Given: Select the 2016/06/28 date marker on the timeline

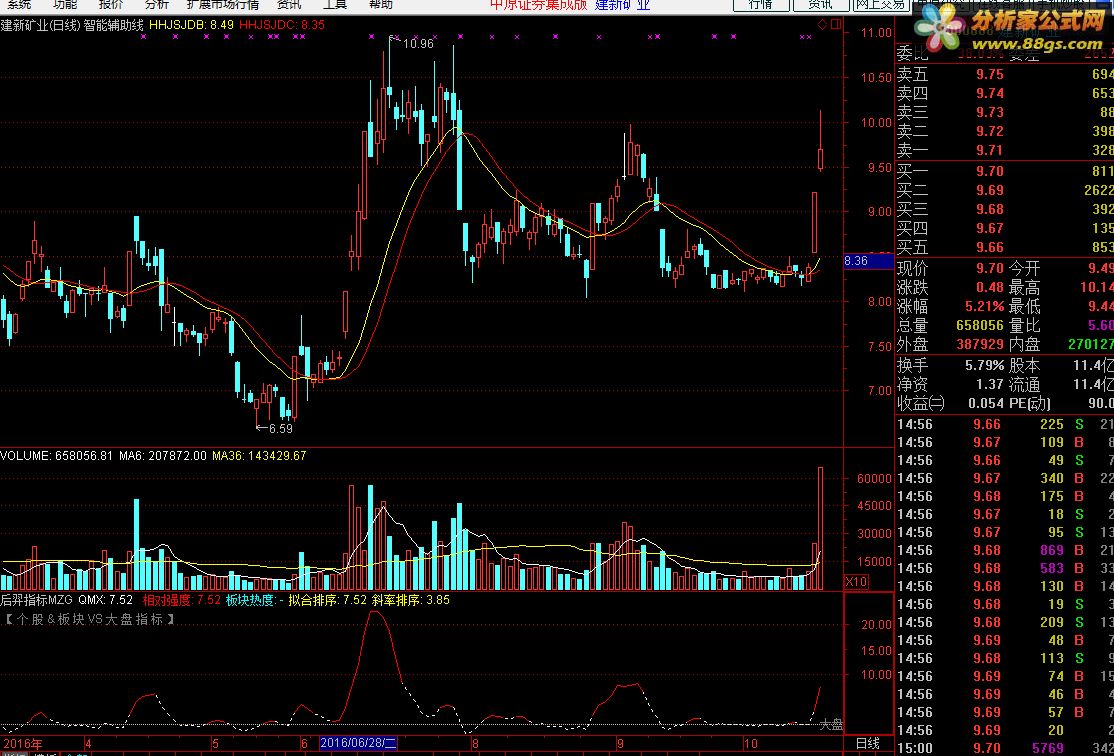Looking at the screenshot, I should coord(357,742).
